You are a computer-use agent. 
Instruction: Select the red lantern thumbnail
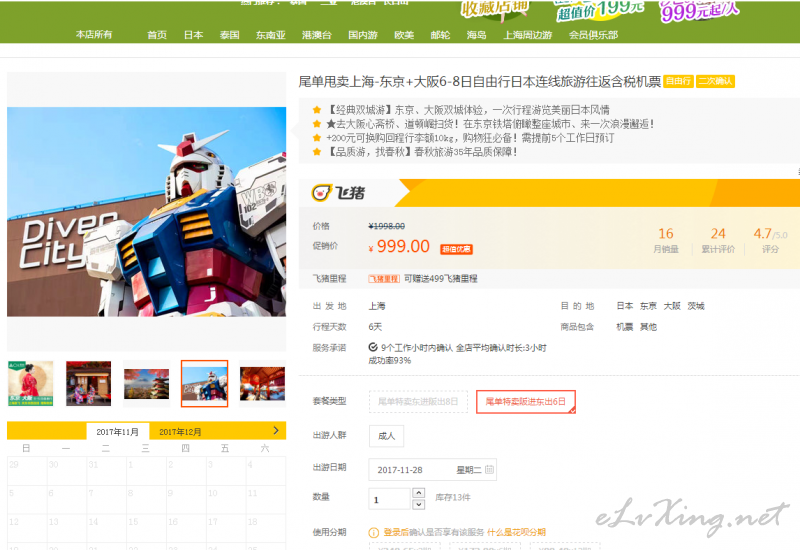click(262, 384)
